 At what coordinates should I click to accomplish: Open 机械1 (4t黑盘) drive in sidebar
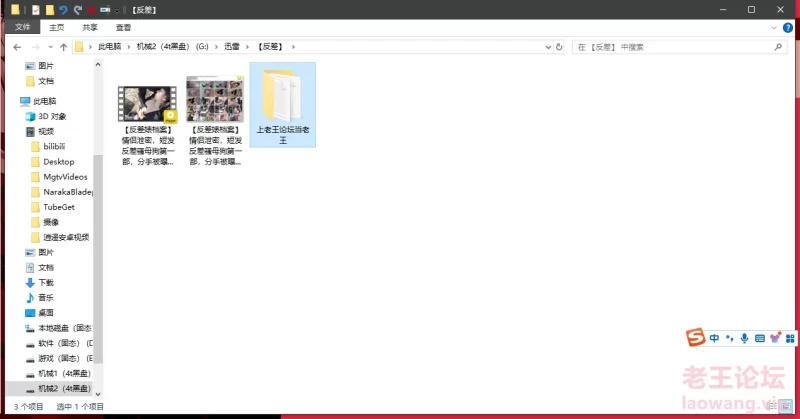[x=58, y=374]
